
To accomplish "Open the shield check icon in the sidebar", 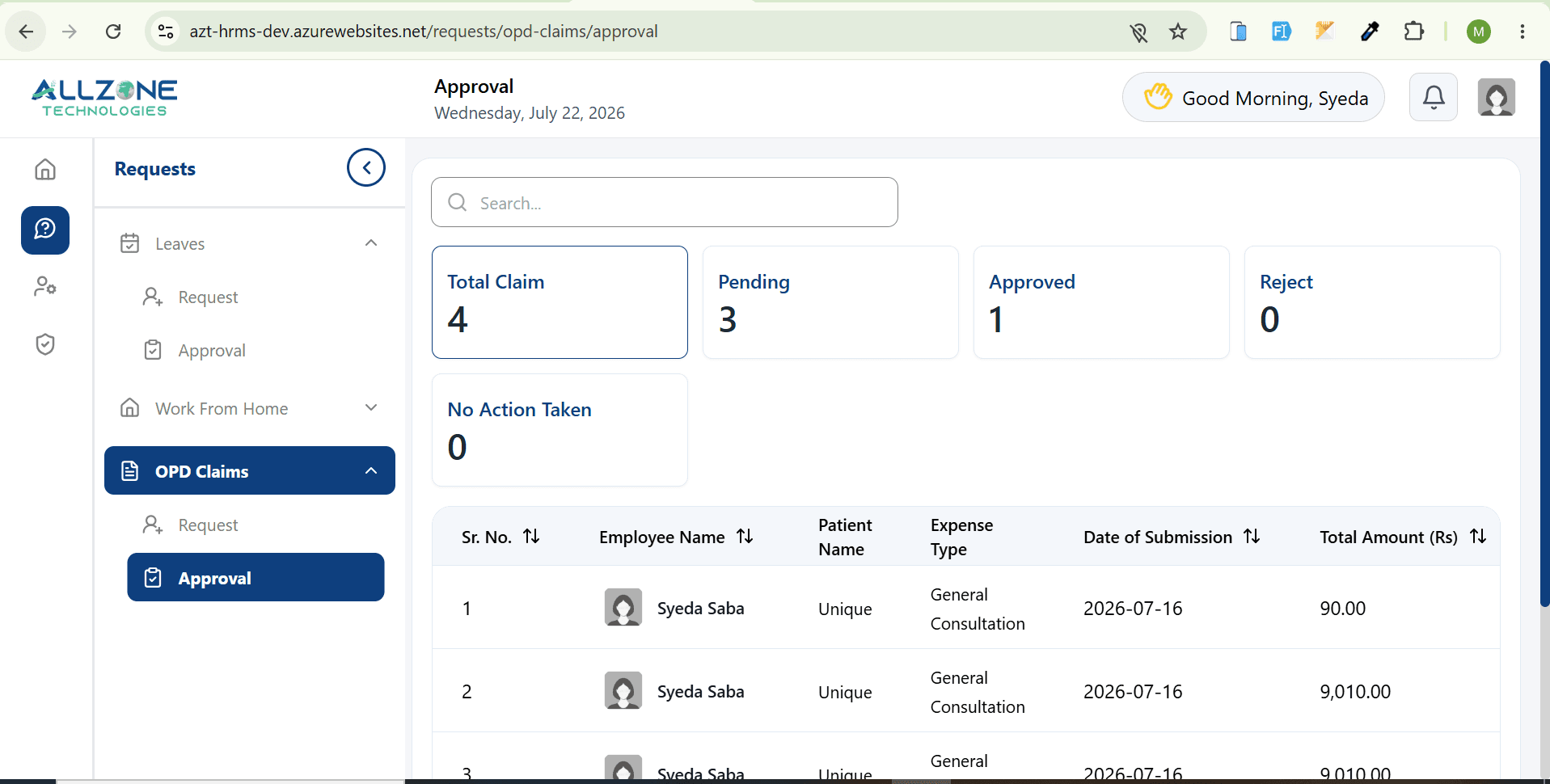I will [45, 344].
